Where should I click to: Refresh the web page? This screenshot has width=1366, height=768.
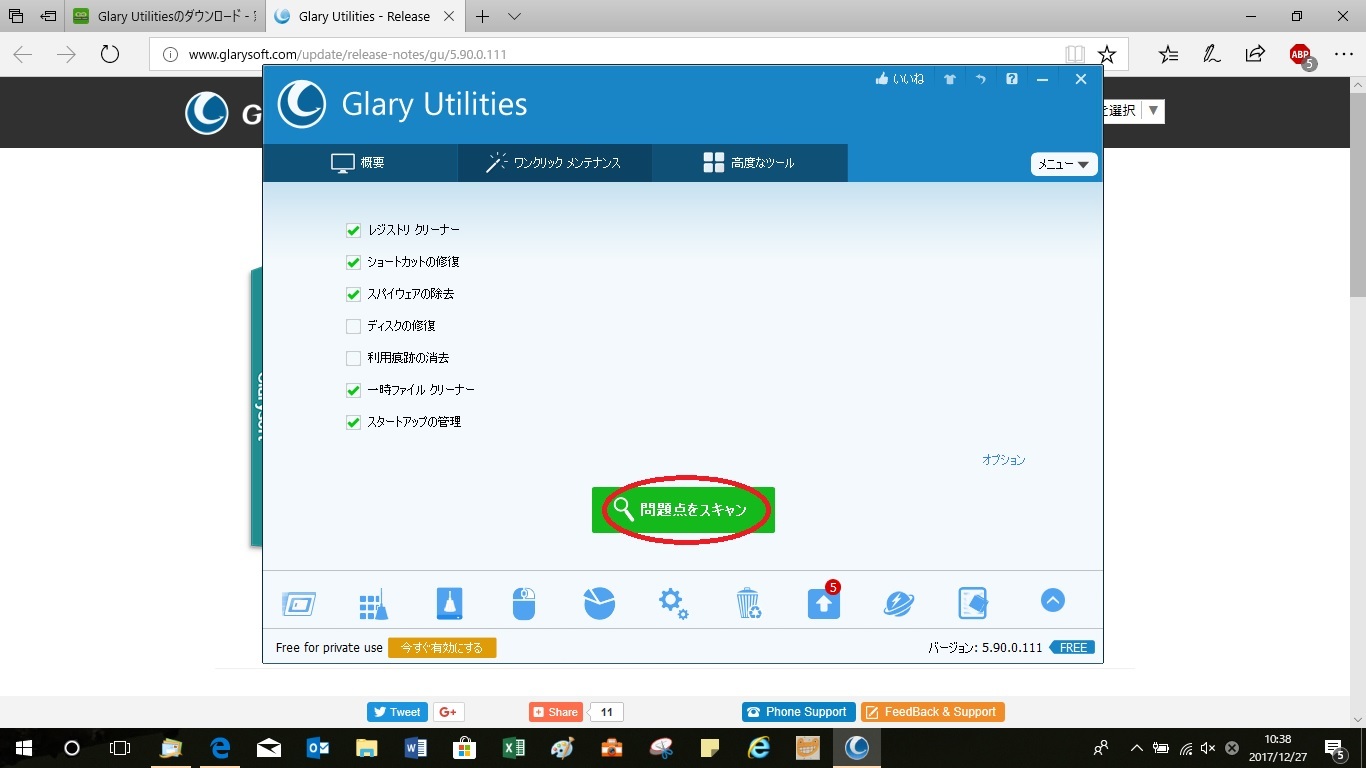tap(110, 54)
